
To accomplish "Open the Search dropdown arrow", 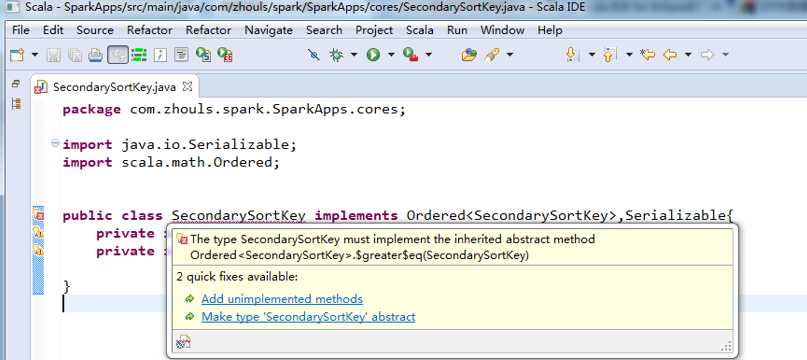I will click(x=510, y=55).
